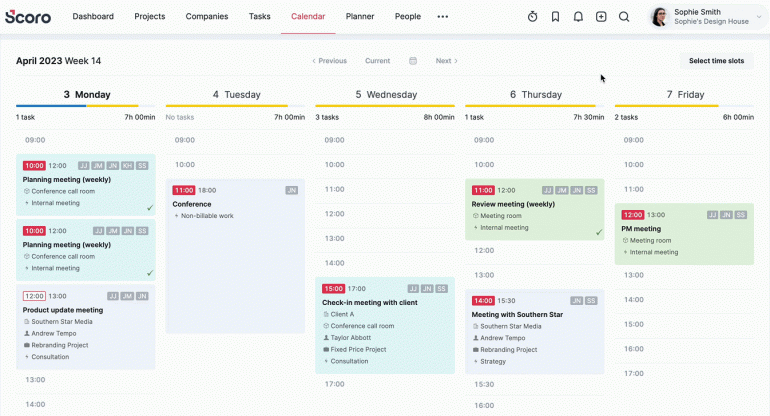Go to the Dashboard tab
Image resolution: width=770 pixels, height=416 pixels.
93,16
